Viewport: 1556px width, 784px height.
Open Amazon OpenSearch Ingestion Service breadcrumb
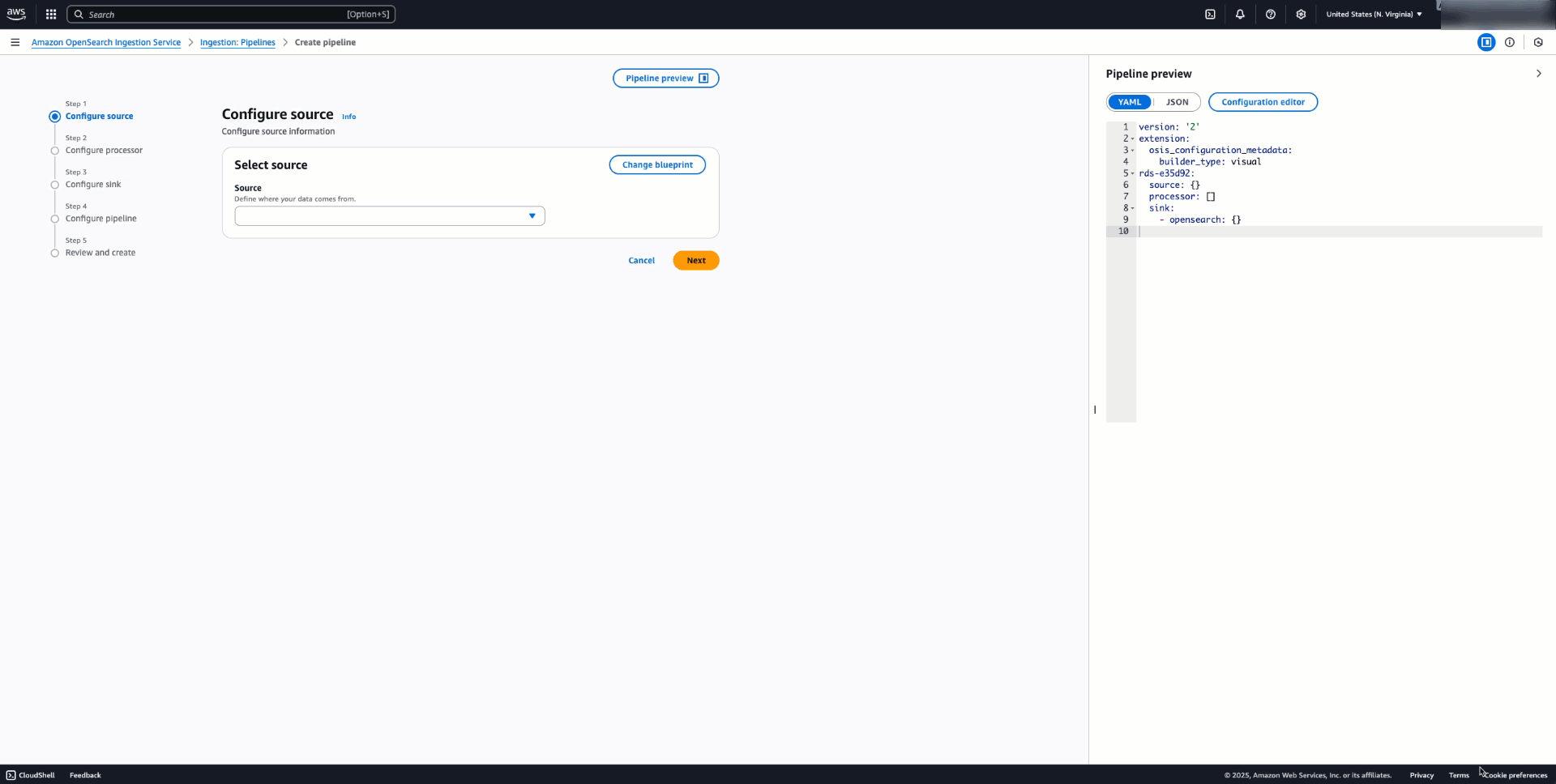[x=106, y=42]
